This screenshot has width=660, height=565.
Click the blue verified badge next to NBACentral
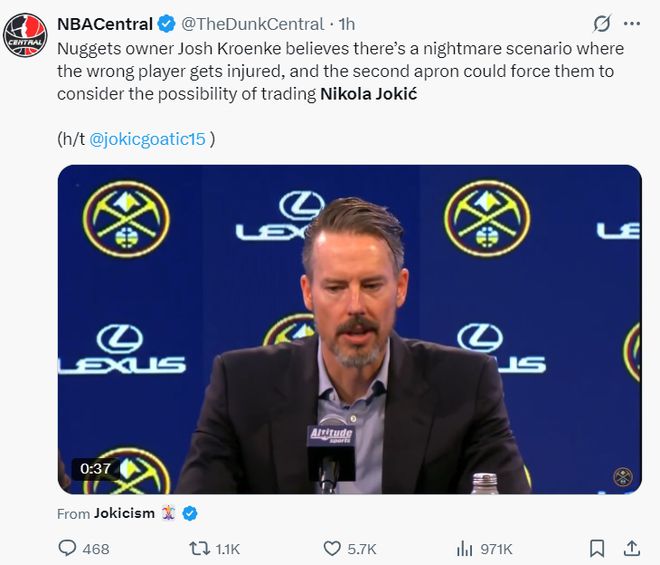[166, 23]
